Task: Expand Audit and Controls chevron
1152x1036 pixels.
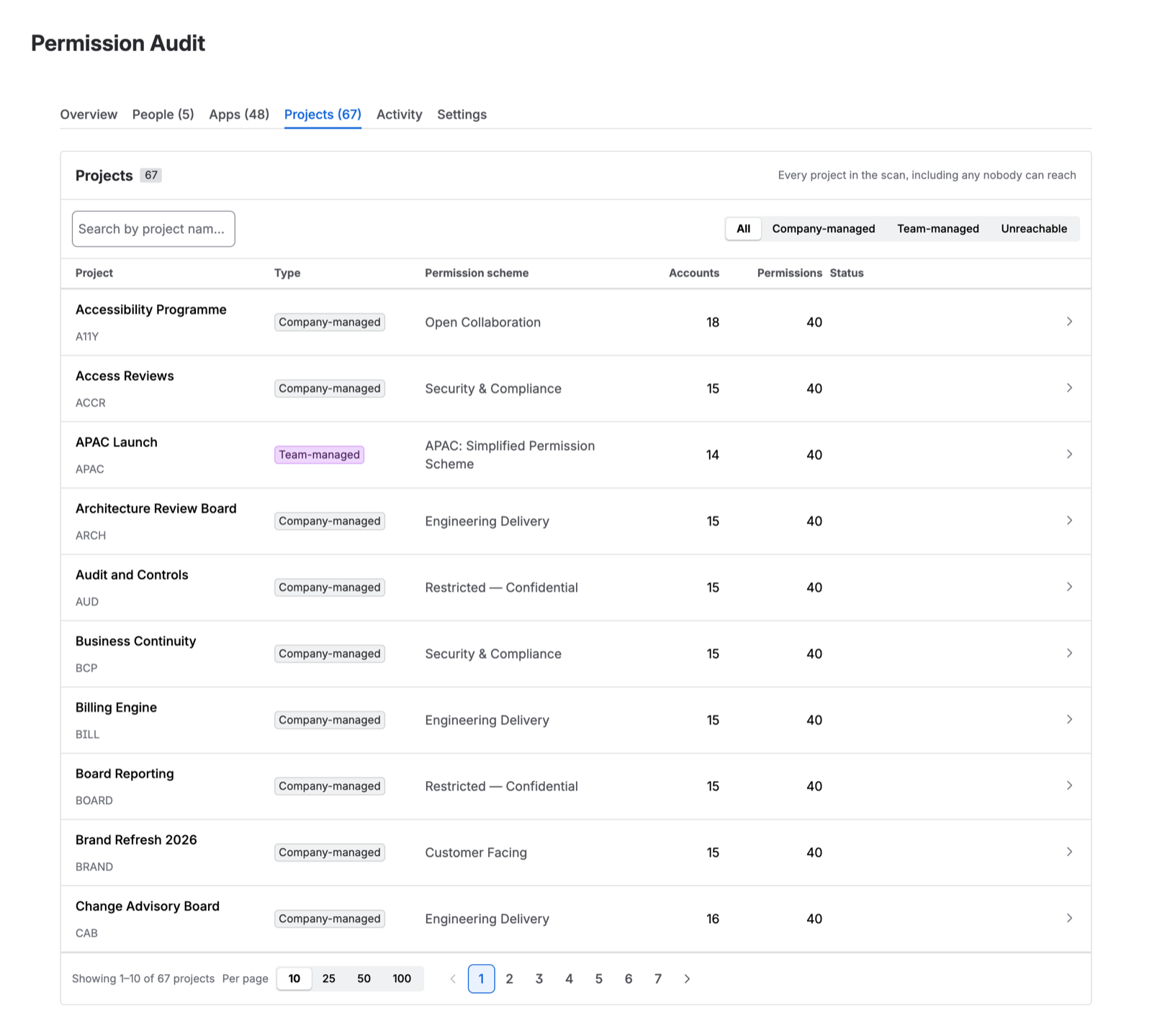Action: (1069, 587)
